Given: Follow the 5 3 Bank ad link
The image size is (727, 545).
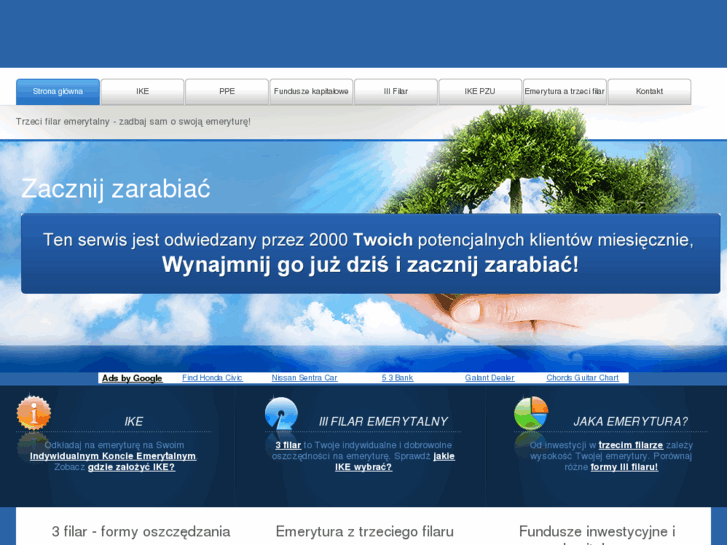Looking at the screenshot, I should [397, 378].
